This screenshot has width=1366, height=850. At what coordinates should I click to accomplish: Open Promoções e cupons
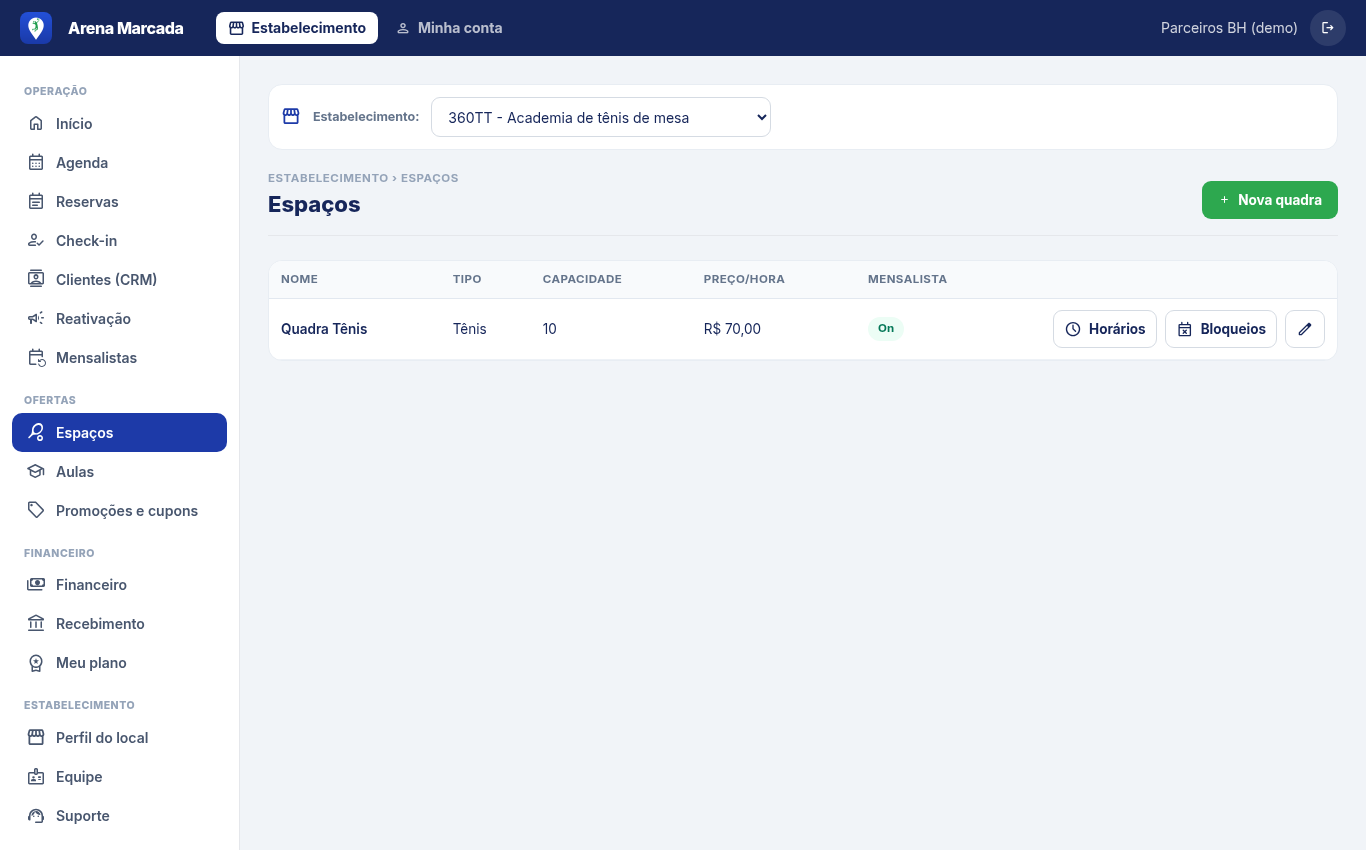pyautogui.click(x=119, y=511)
